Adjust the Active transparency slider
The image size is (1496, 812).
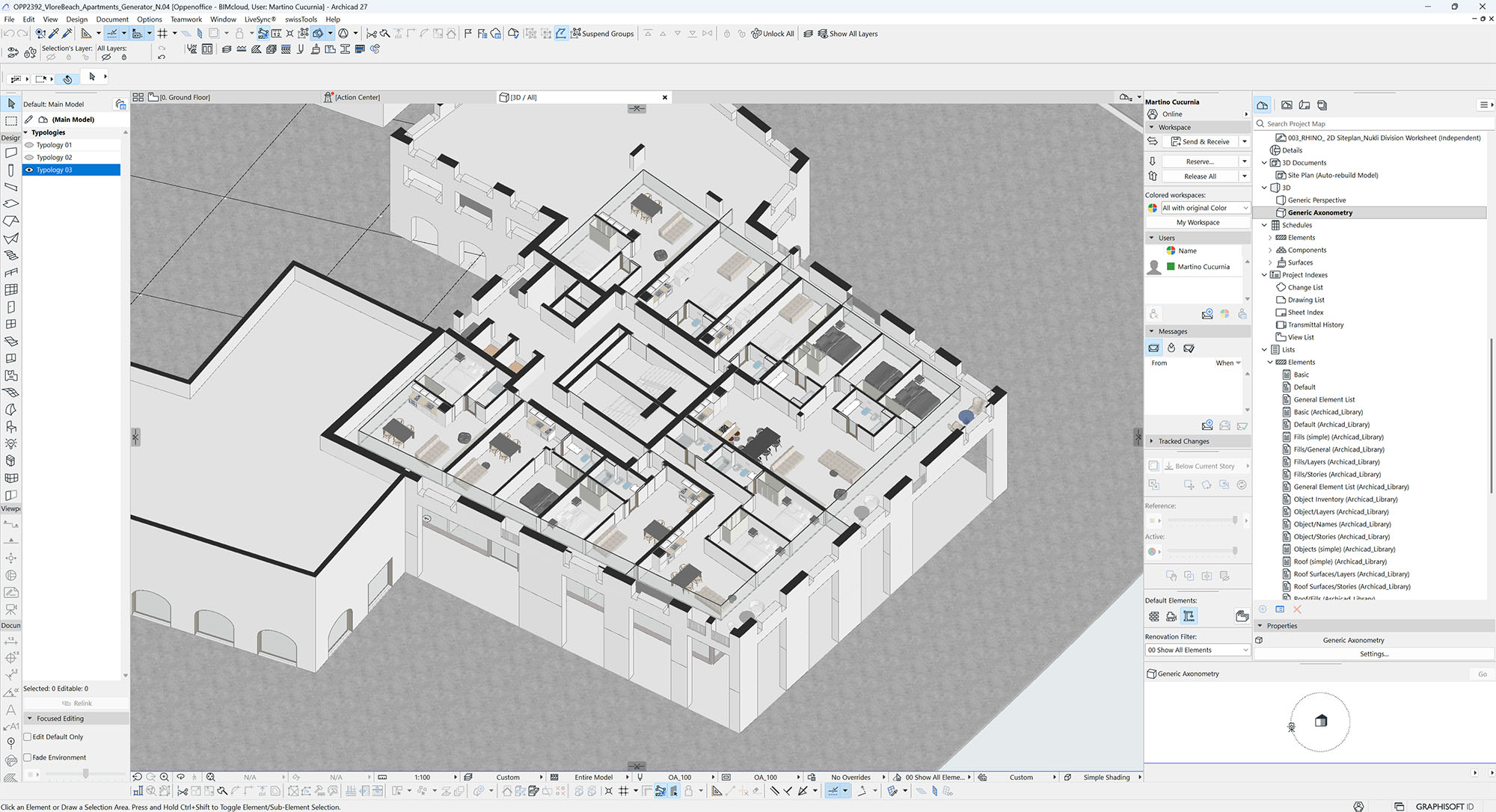[1235, 551]
